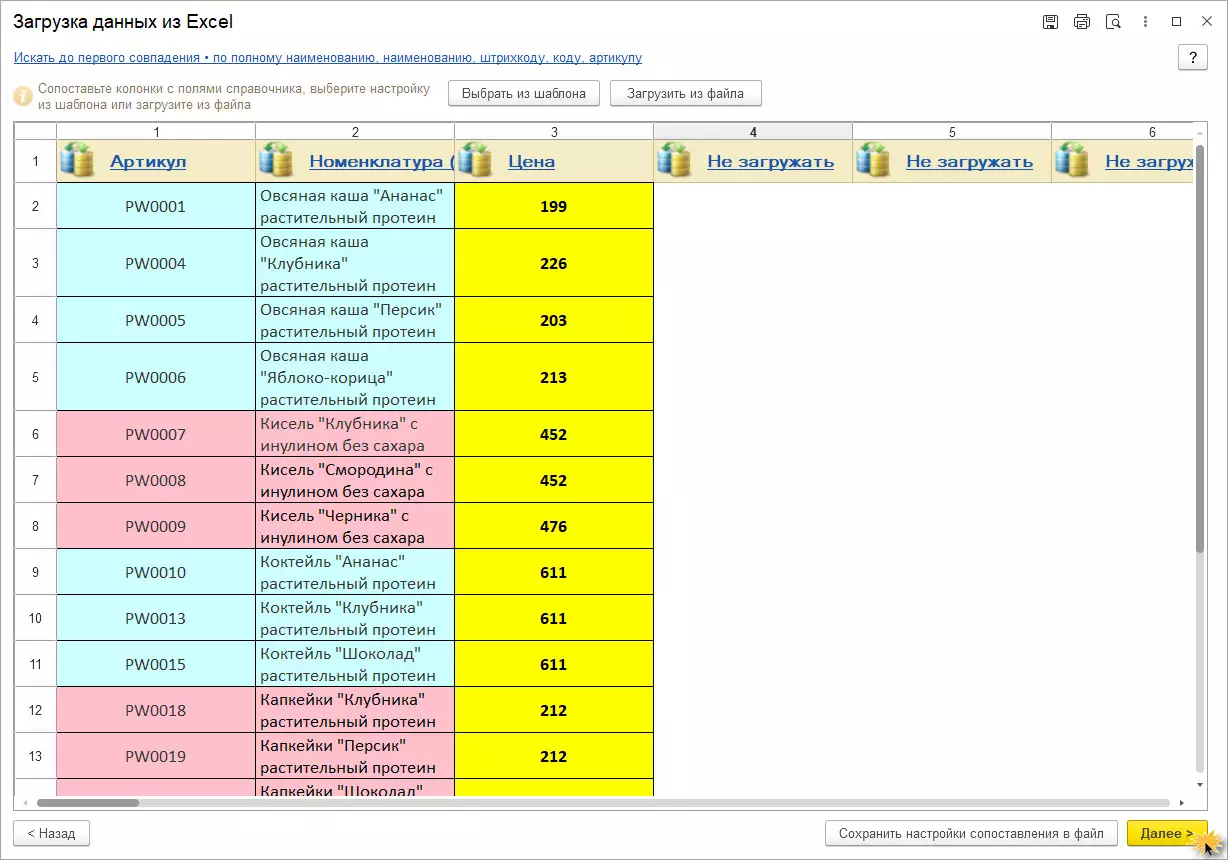
Task: Open the search settings link at top
Action: 327,58
